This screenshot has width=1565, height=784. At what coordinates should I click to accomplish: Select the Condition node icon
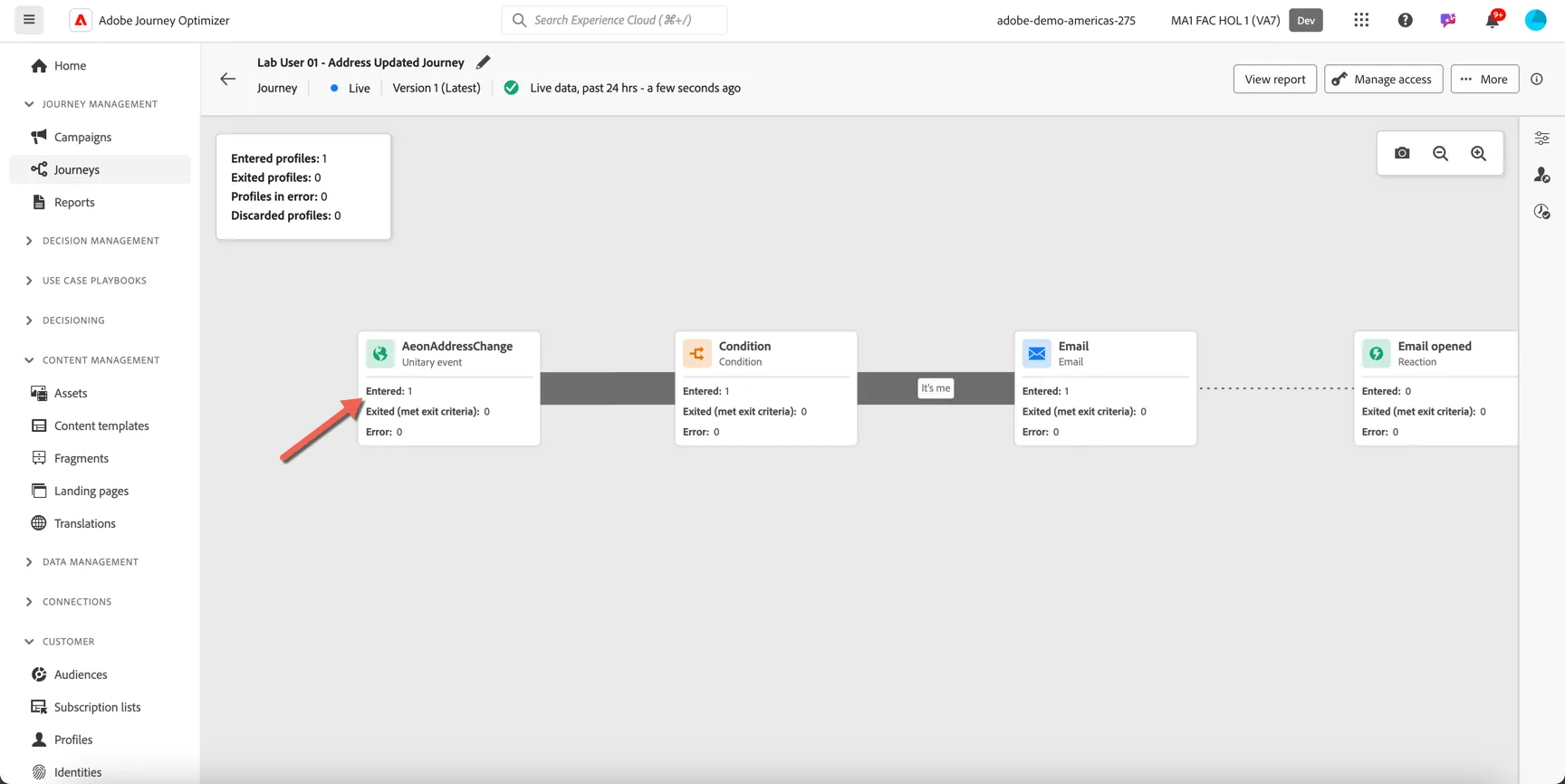(x=697, y=353)
